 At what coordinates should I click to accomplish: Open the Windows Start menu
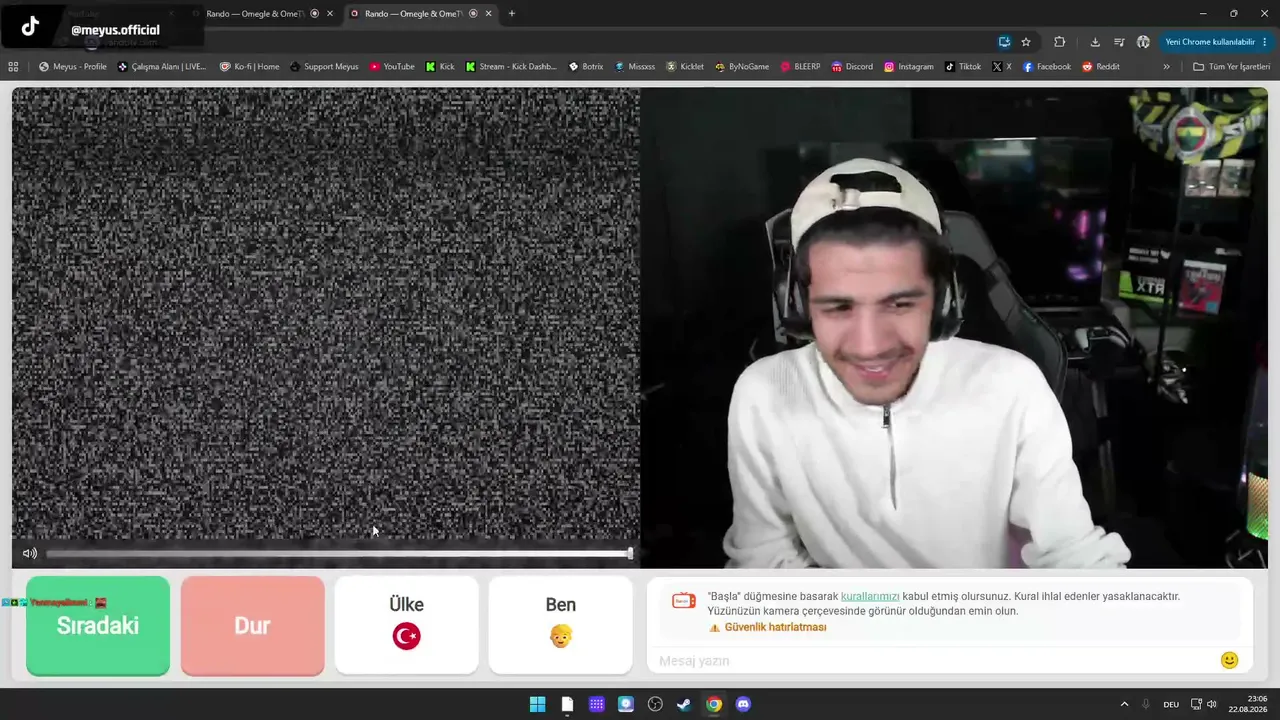[537, 704]
